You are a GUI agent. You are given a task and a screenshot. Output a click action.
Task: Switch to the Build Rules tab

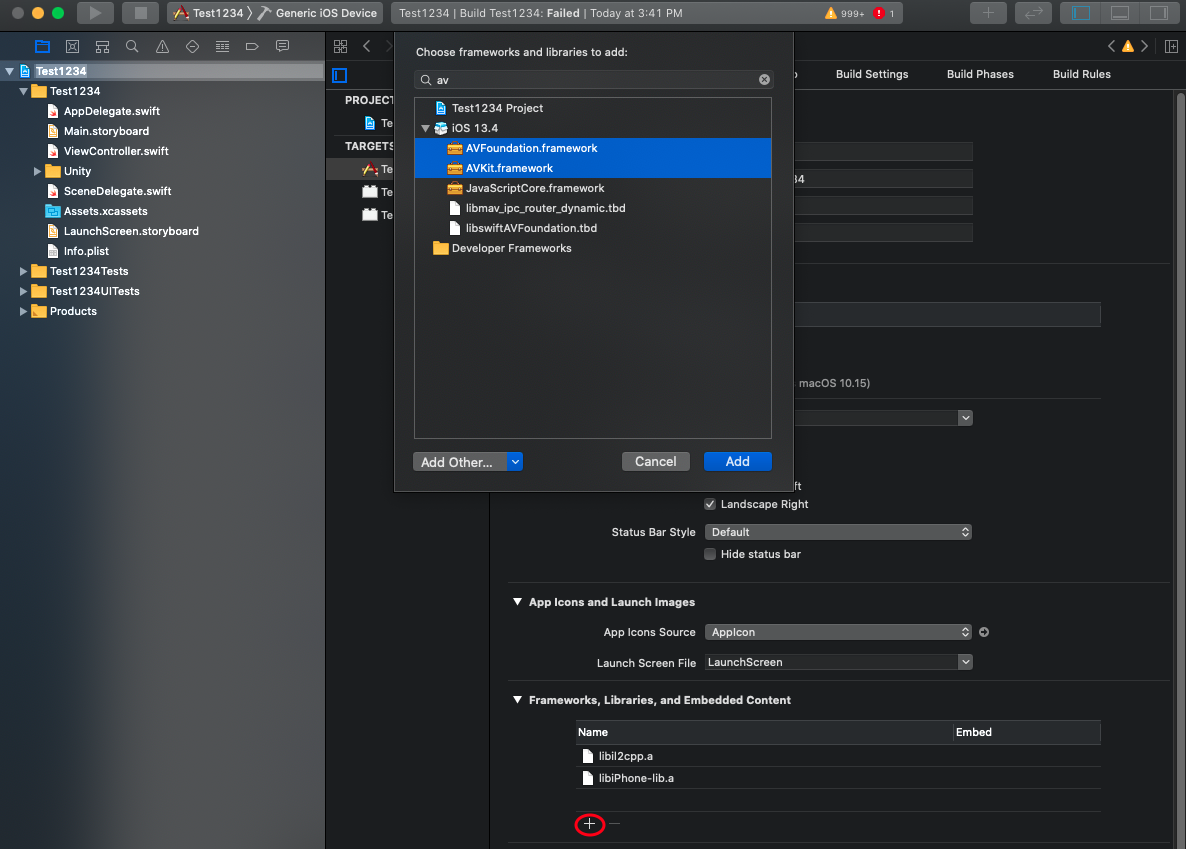1082,74
